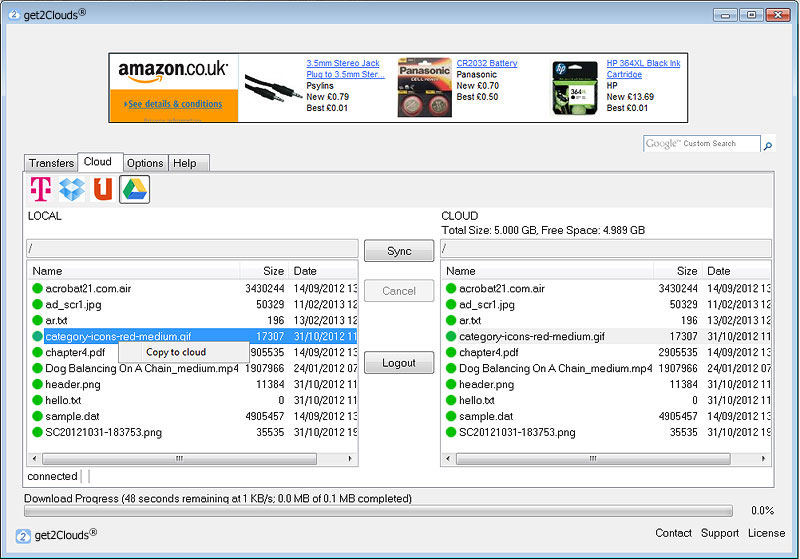Viewport: 800px width, 559px height.
Task: Click the Google search magnifier icon
Action: tap(768, 145)
